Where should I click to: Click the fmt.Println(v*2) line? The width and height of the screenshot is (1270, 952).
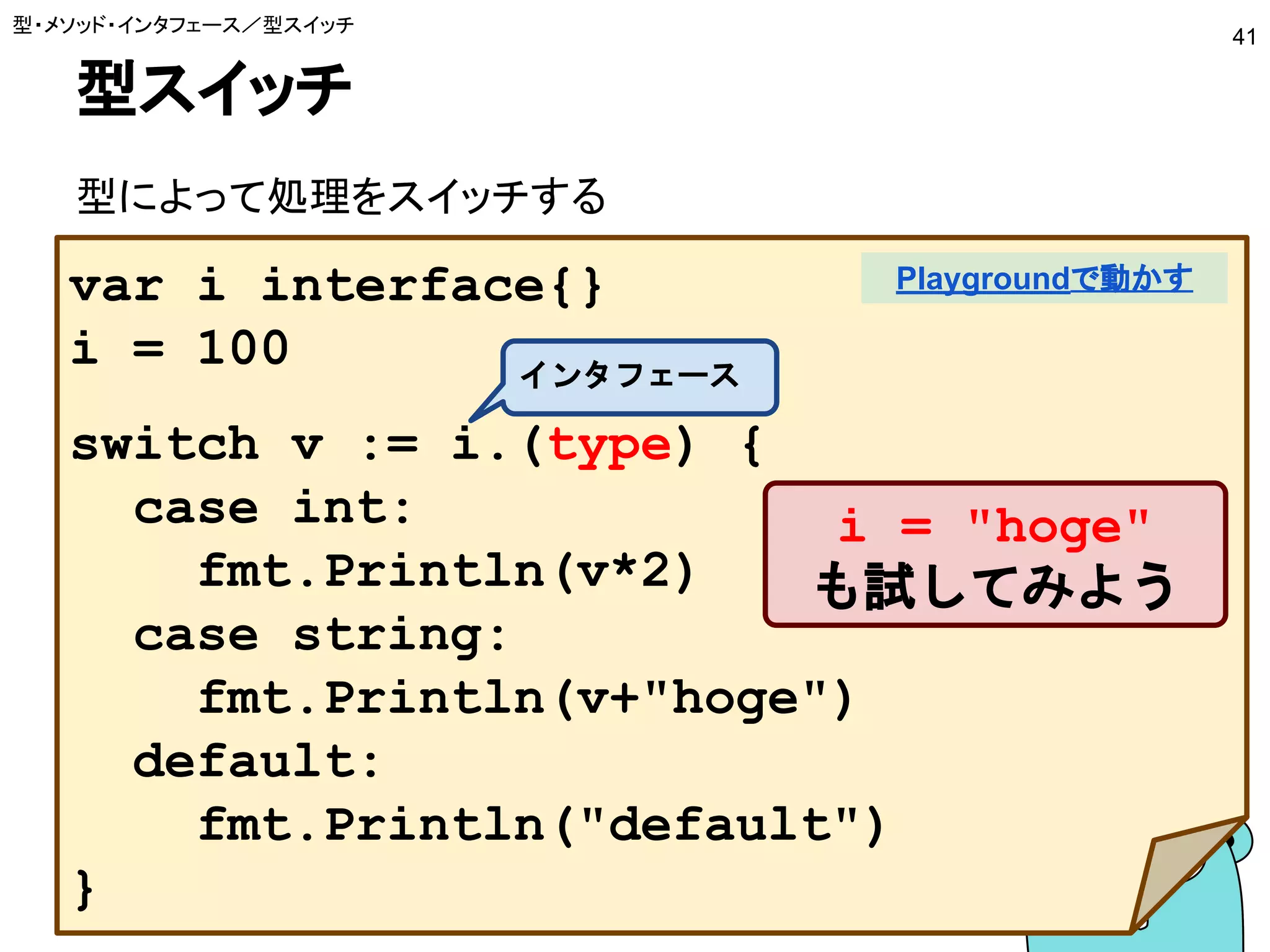click(x=445, y=571)
